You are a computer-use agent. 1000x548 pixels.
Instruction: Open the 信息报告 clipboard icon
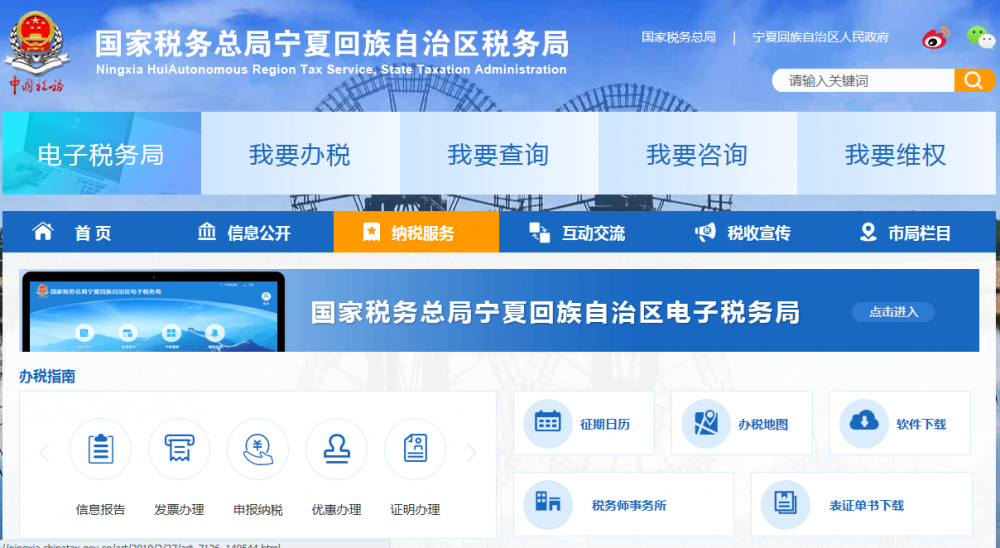tap(100, 449)
